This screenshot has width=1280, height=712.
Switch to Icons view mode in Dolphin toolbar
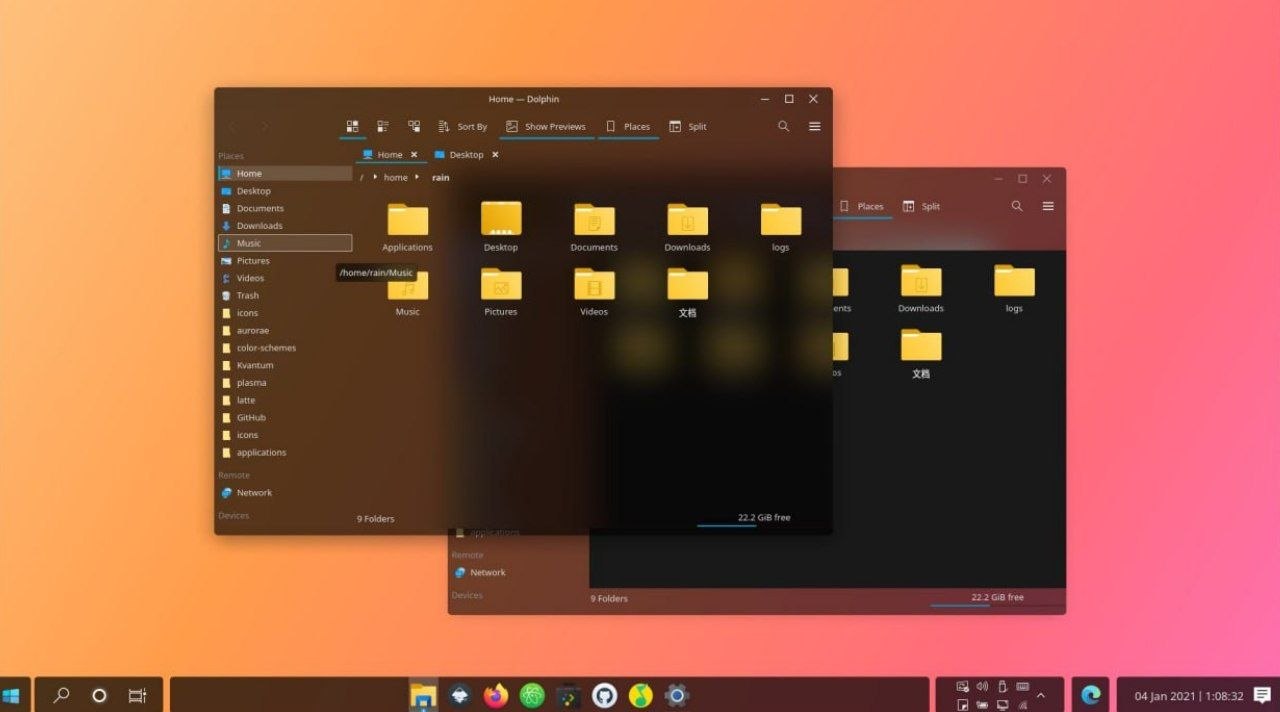352,127
